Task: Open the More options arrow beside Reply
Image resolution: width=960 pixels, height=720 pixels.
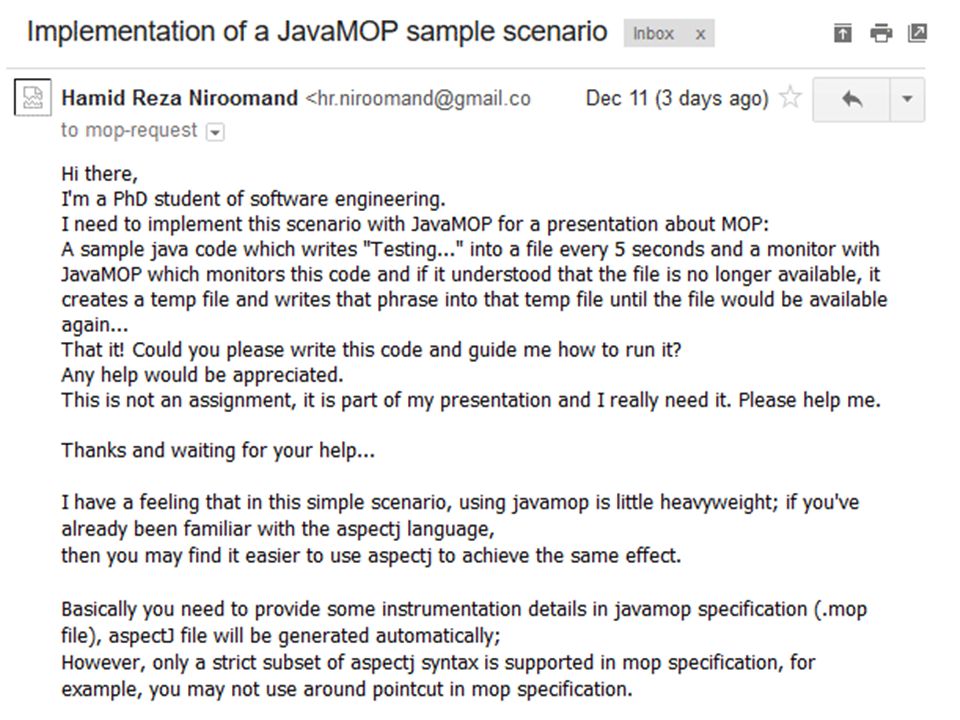Action: click(x=907, y=99)
